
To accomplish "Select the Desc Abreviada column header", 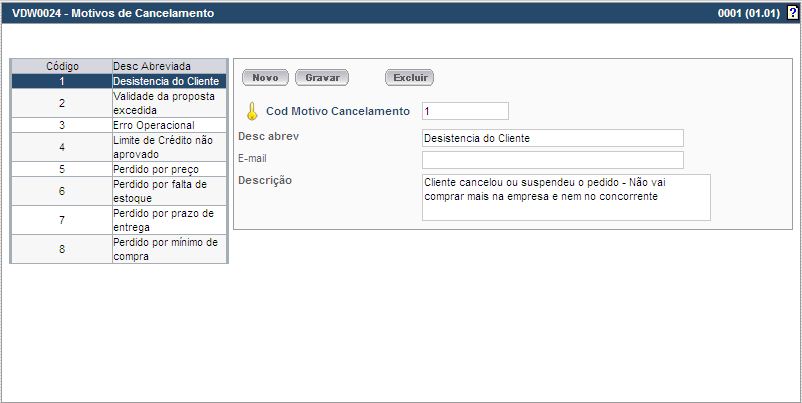I will 169,66.
